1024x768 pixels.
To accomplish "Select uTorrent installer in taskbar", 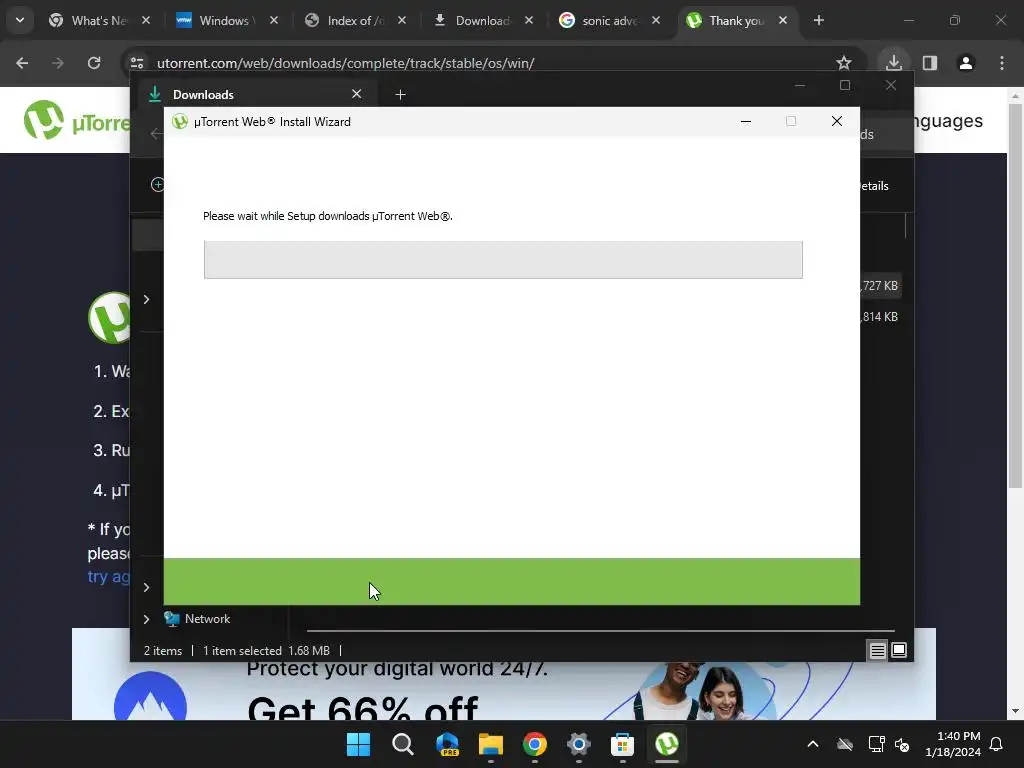I will [667, 744].
